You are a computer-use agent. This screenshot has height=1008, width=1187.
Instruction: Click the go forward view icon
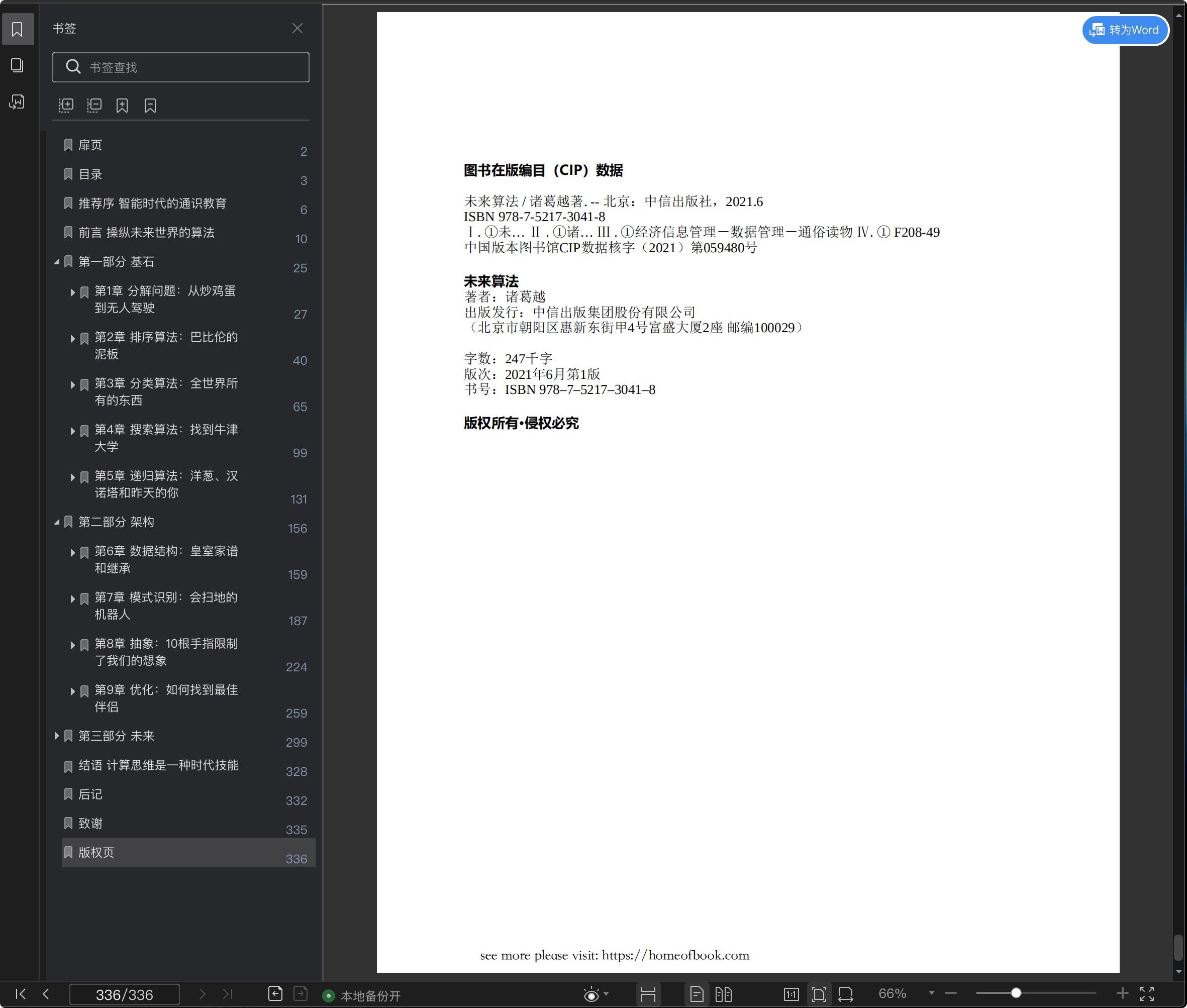[301, 994]
